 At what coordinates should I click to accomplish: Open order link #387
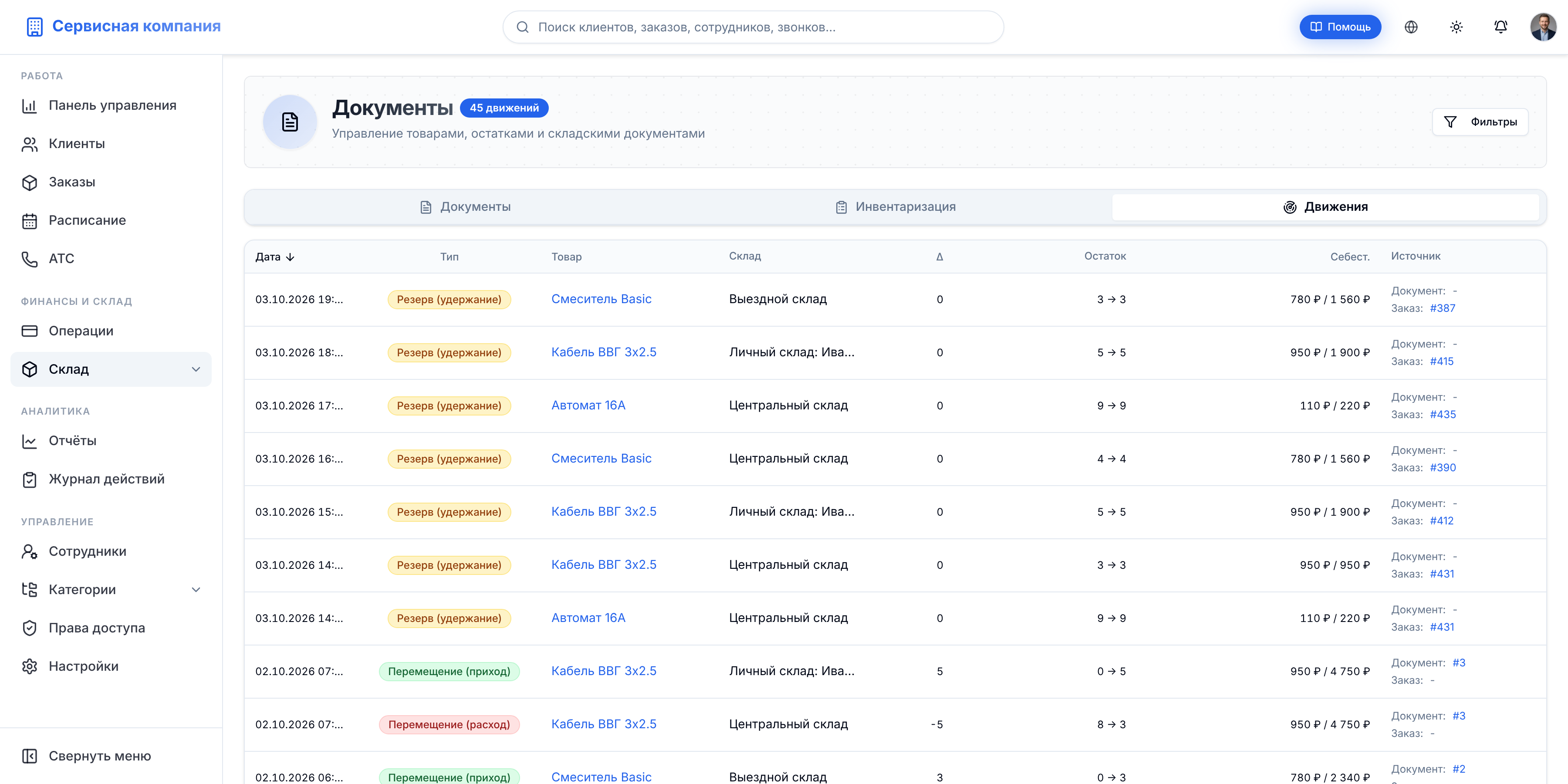tap(1443, 308)
